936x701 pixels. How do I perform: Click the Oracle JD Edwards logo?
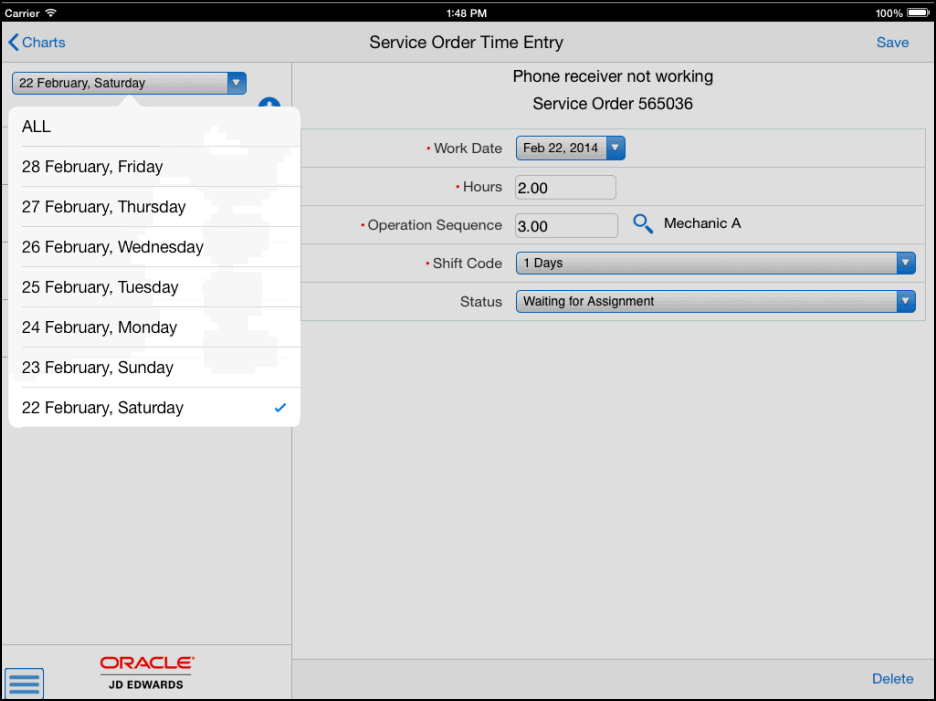coord(147,673)
